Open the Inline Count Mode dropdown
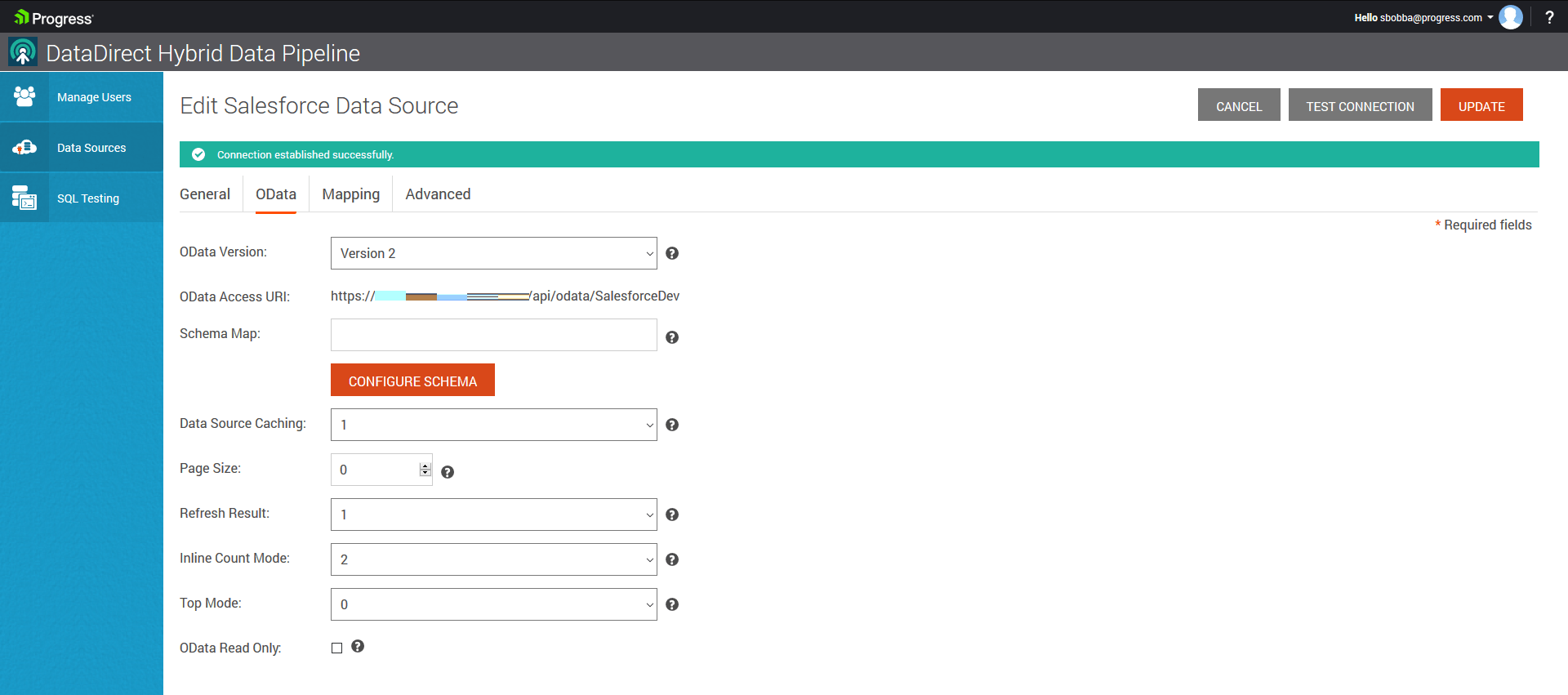 point(494,559)
